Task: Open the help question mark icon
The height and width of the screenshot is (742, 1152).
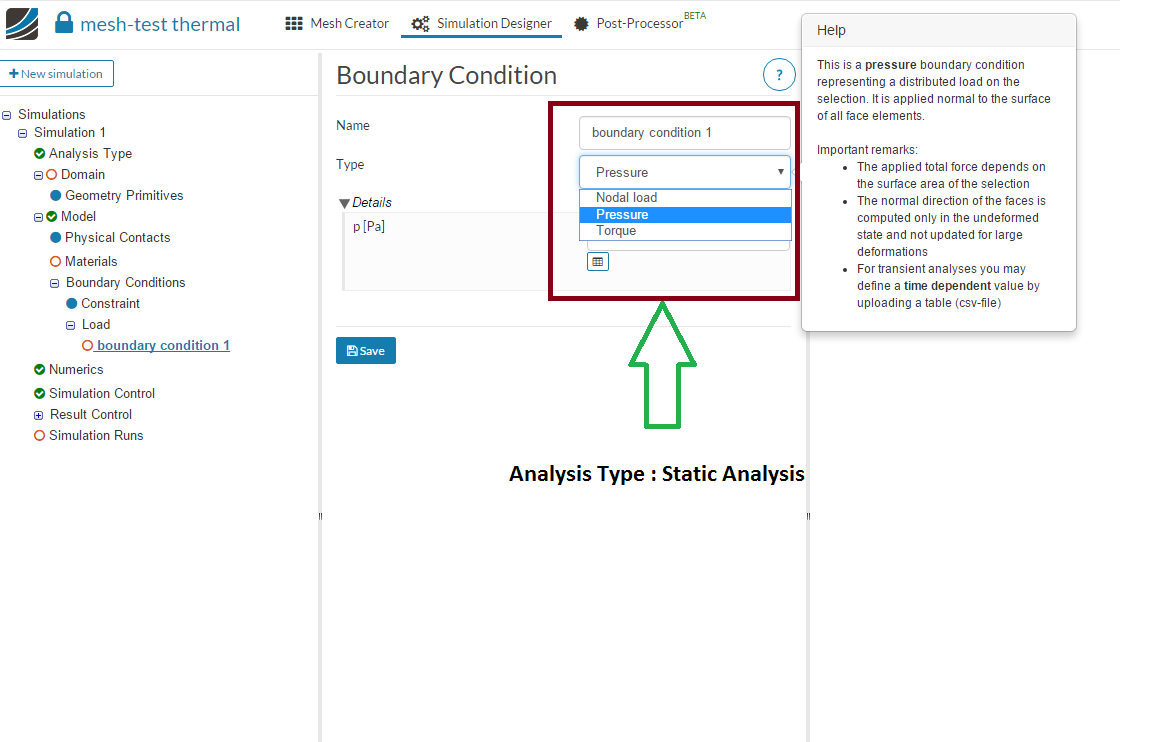Action: [x=779, y=75]
